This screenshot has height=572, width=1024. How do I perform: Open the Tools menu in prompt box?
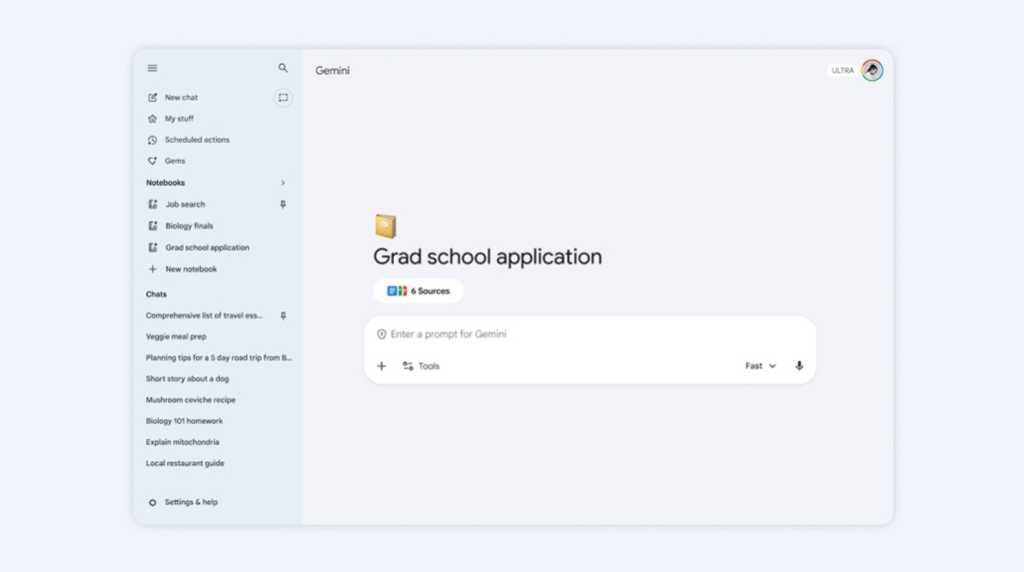[421, 366]
